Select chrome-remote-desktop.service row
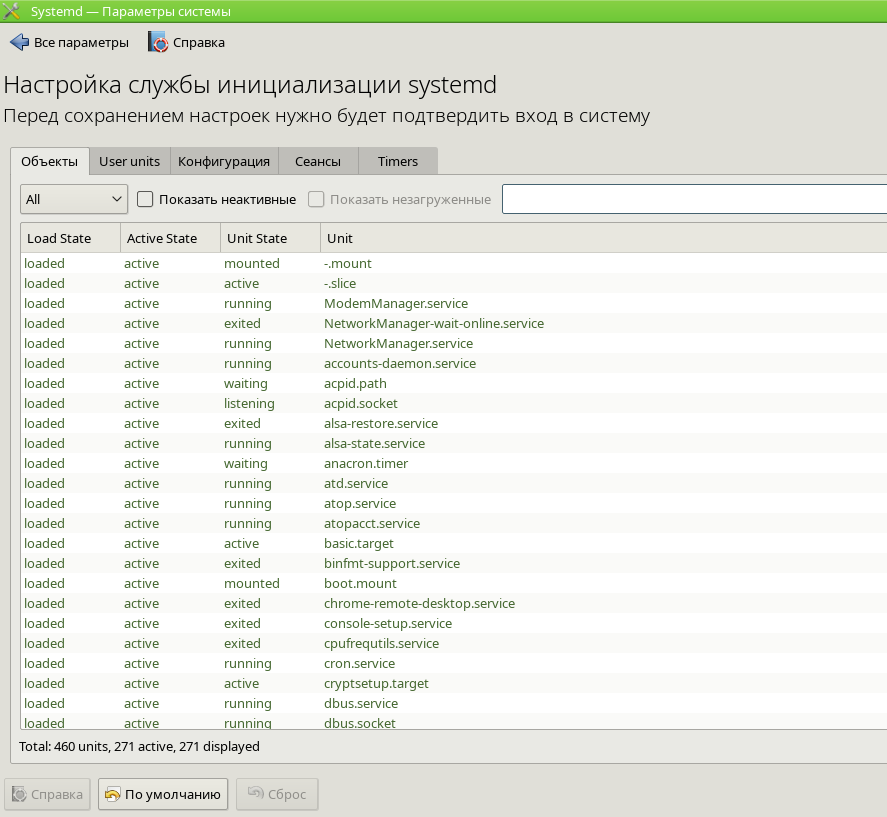This screenshot has height=817, width=887. click(x=454, y=603)
